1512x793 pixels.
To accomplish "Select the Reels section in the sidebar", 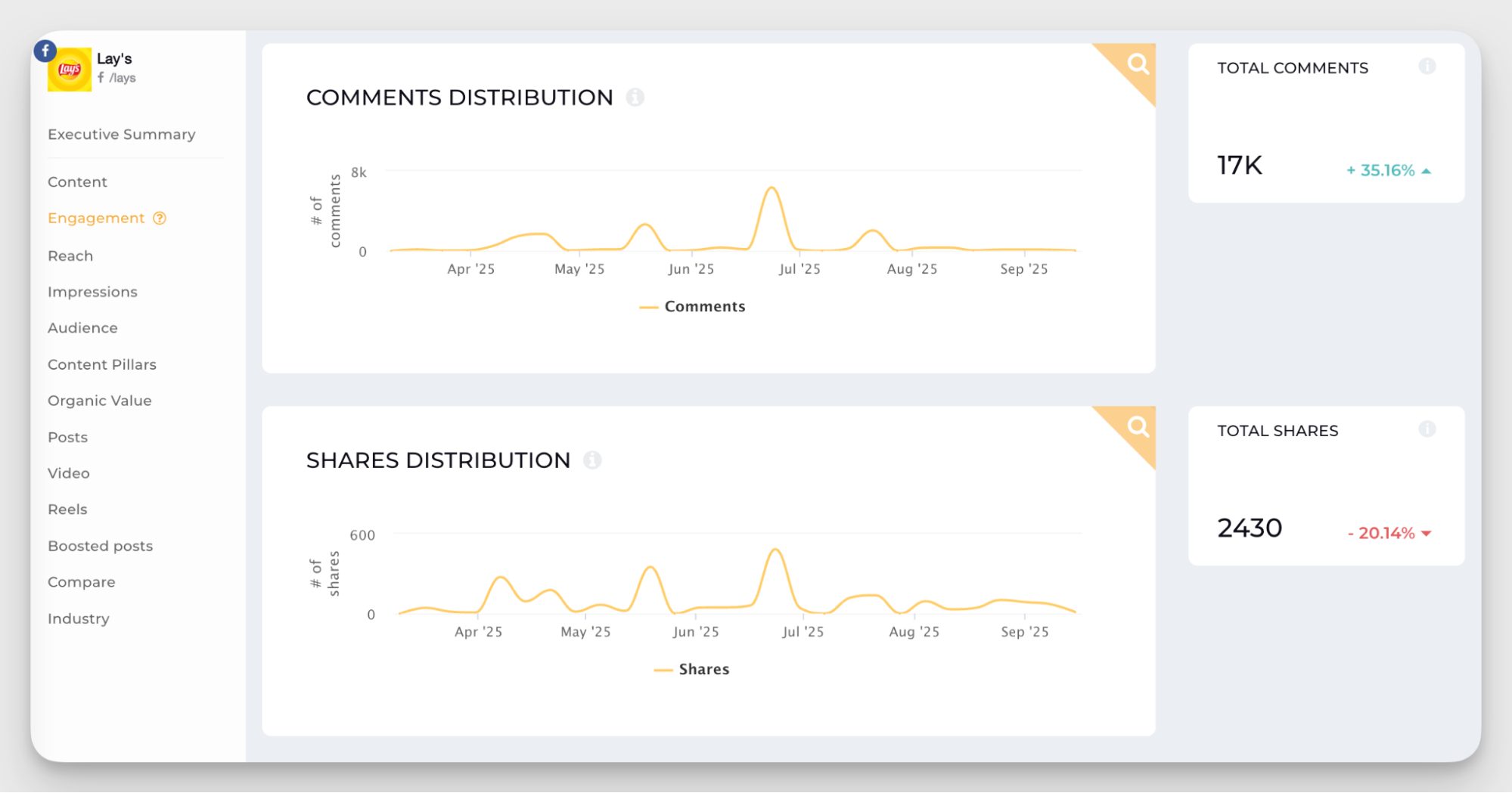I will tap(67, 509).
